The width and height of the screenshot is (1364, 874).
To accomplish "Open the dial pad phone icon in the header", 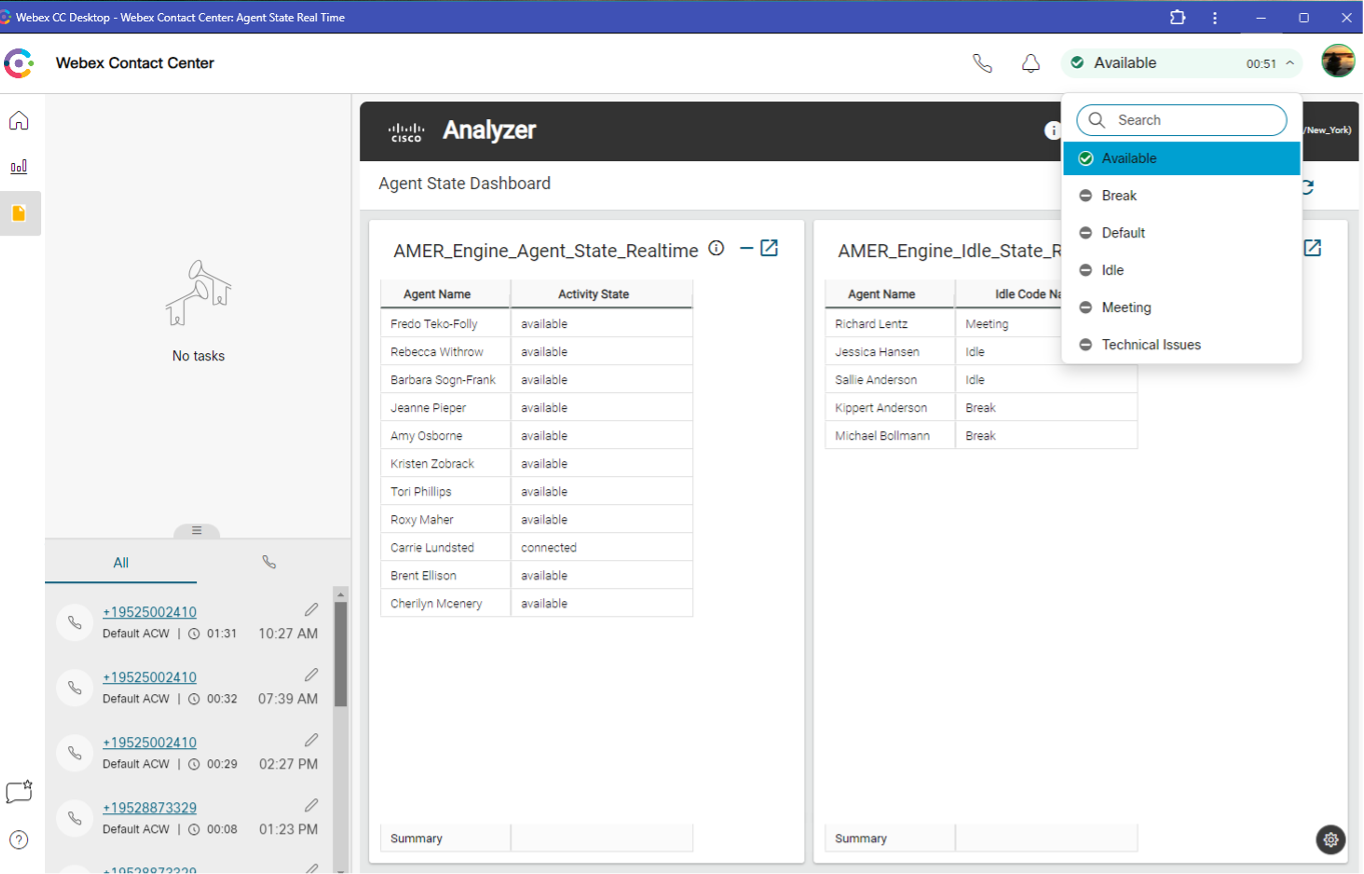I will click(983, 63).
